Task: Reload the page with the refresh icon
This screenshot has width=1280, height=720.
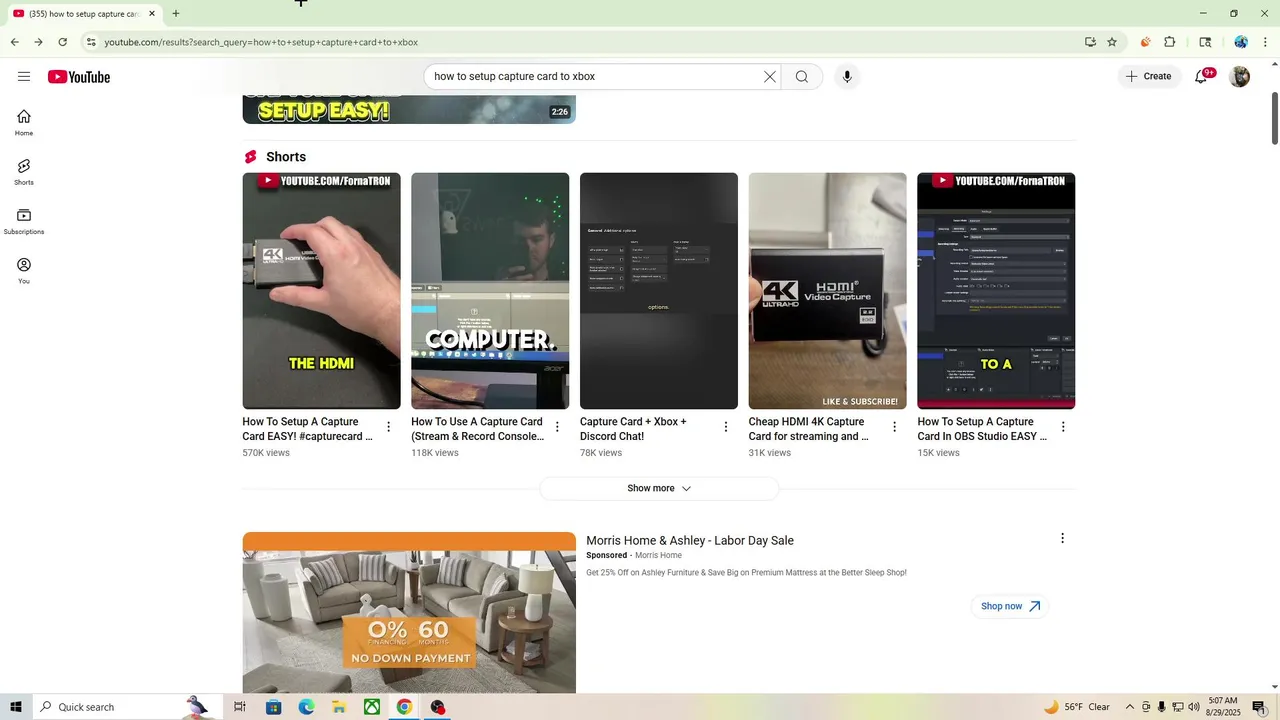Action: click(x=62, y=42)
